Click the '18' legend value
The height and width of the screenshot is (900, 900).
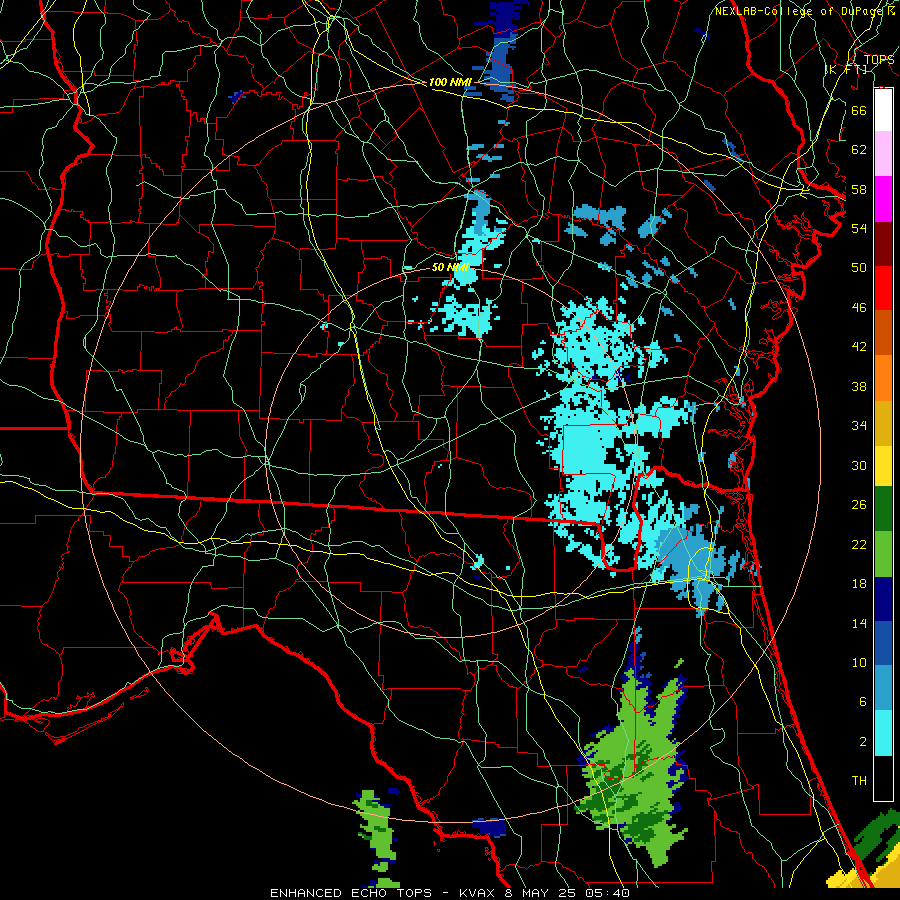[859, 584]
